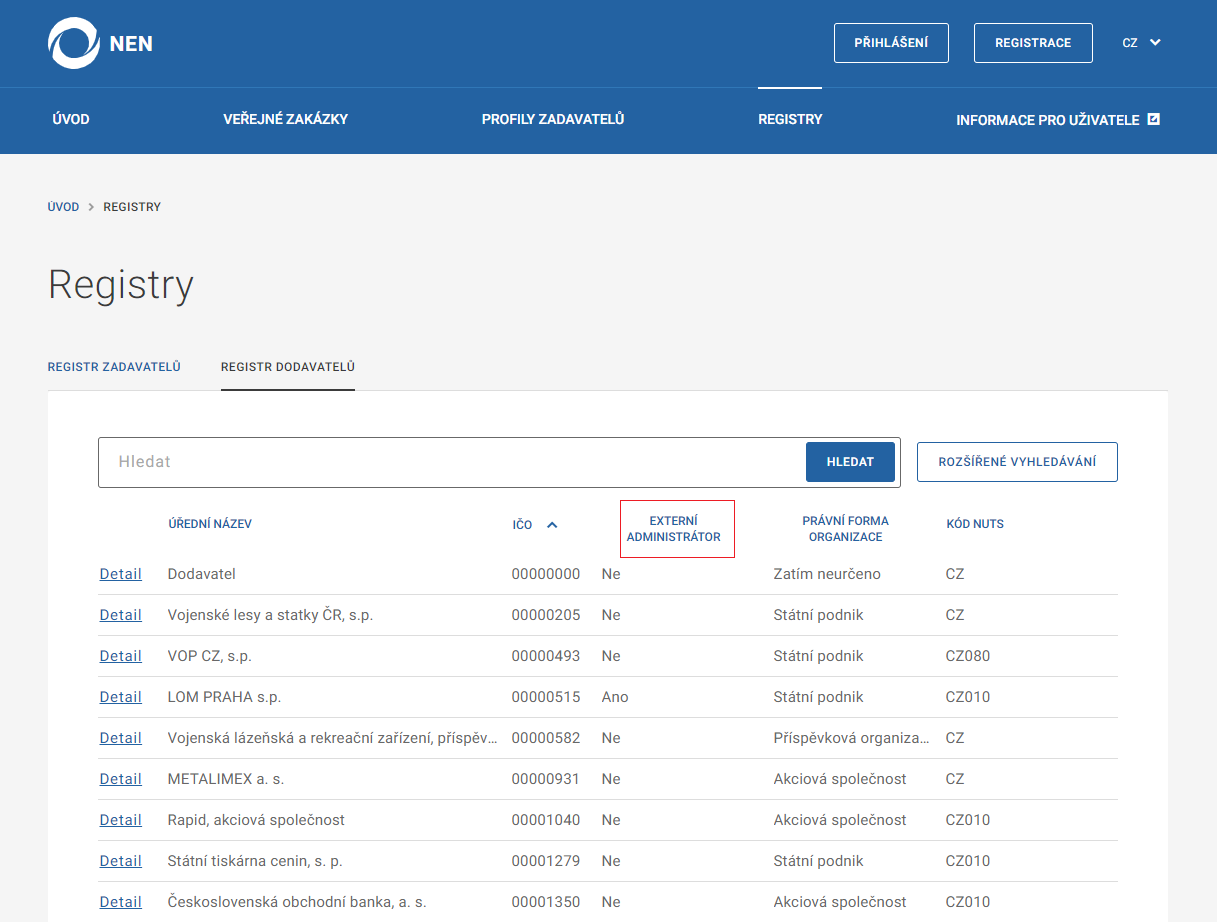Image resolution: width=1217 pixels, height=922 pixels.
Task: Go to Veřejné zakázky menu item
Action: pos(286,119)
